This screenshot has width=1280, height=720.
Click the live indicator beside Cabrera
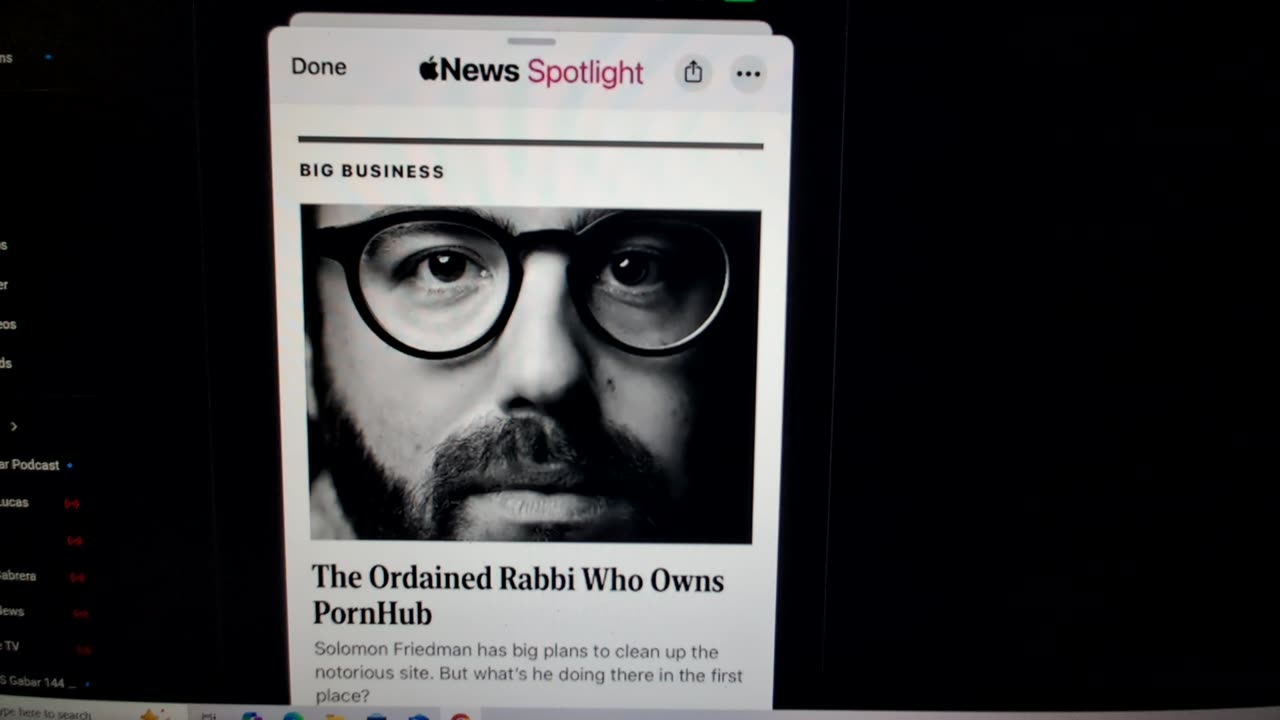[x=77, y=577]
